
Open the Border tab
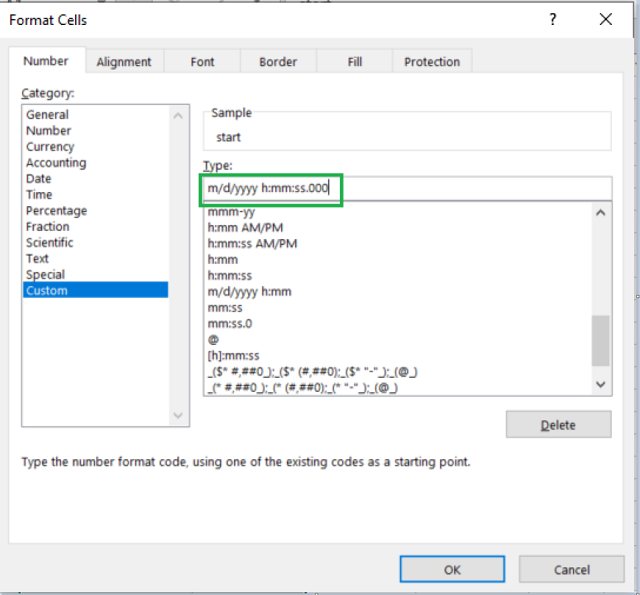[278, 62]
